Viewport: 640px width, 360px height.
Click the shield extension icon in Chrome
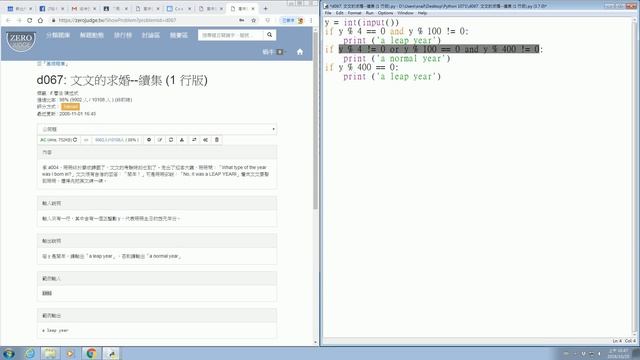(x=268, y=20)
